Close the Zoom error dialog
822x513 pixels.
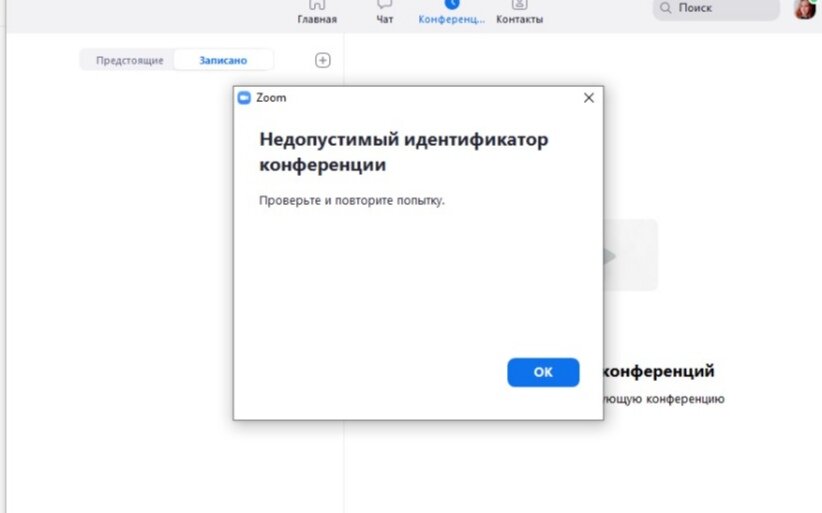click(x=589, y=98)
